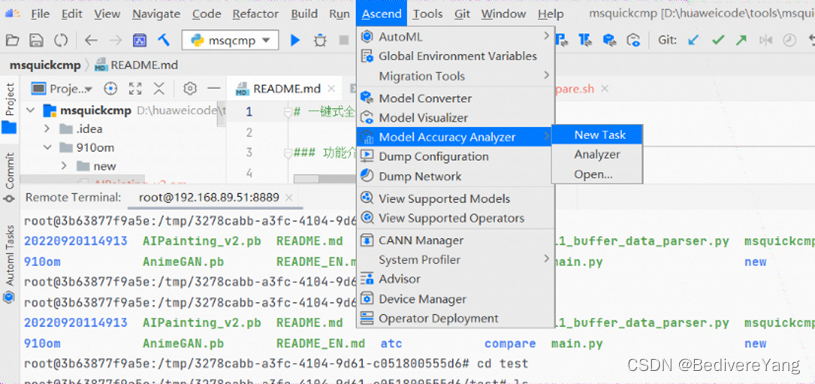Close the compare.sh editor tab
The image size is (815, 384).
click(604, 89)
